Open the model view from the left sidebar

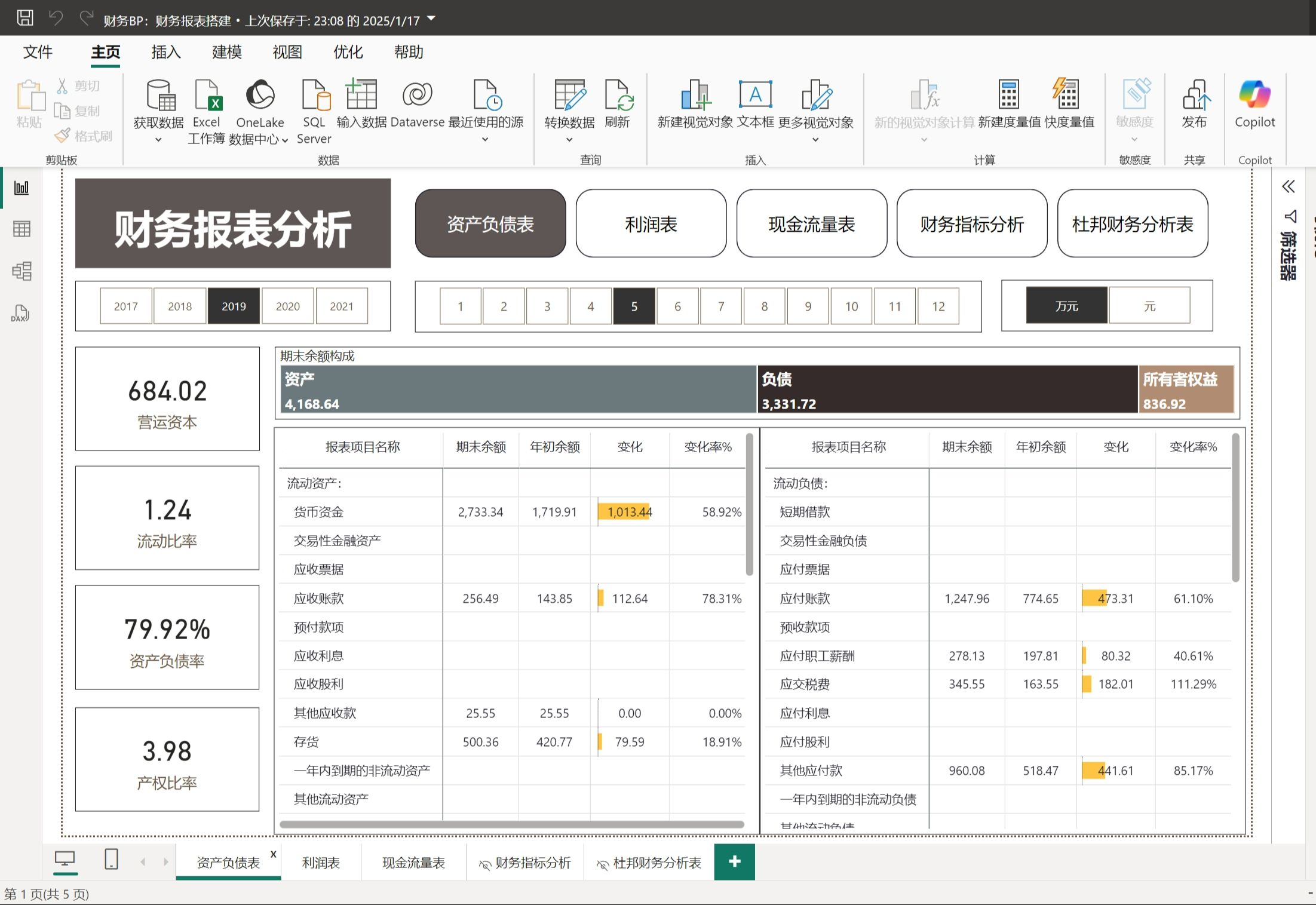tap(22, 271)
